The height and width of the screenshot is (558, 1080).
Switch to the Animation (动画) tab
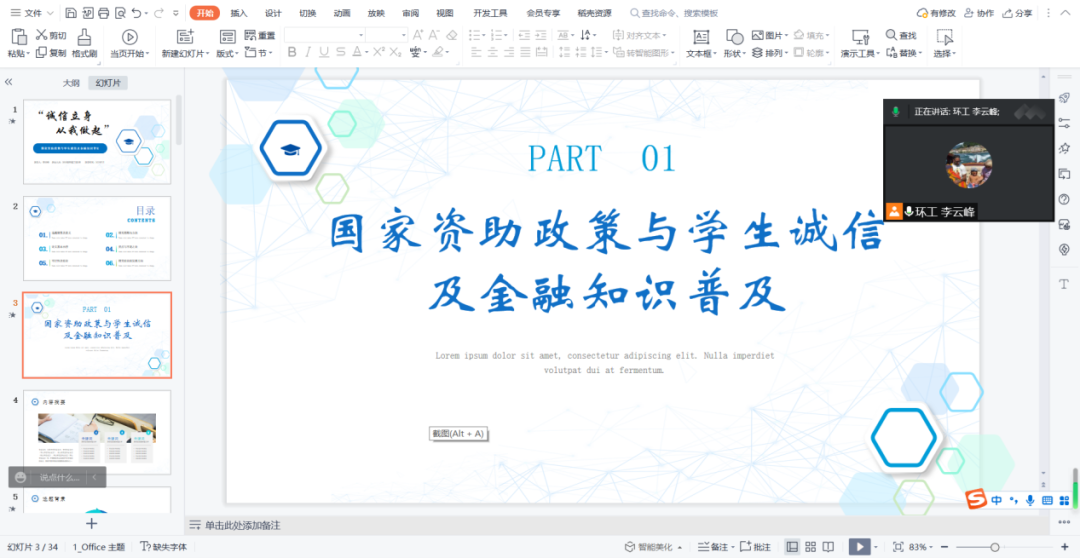pyautogui.click(x=342, y=13)
